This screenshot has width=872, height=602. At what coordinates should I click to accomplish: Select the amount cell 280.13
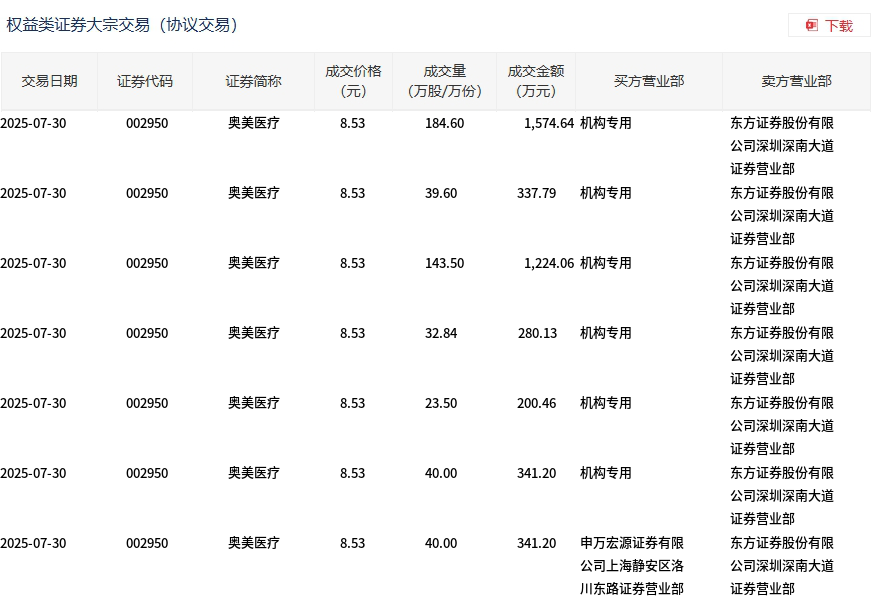[x=537, y=334]
